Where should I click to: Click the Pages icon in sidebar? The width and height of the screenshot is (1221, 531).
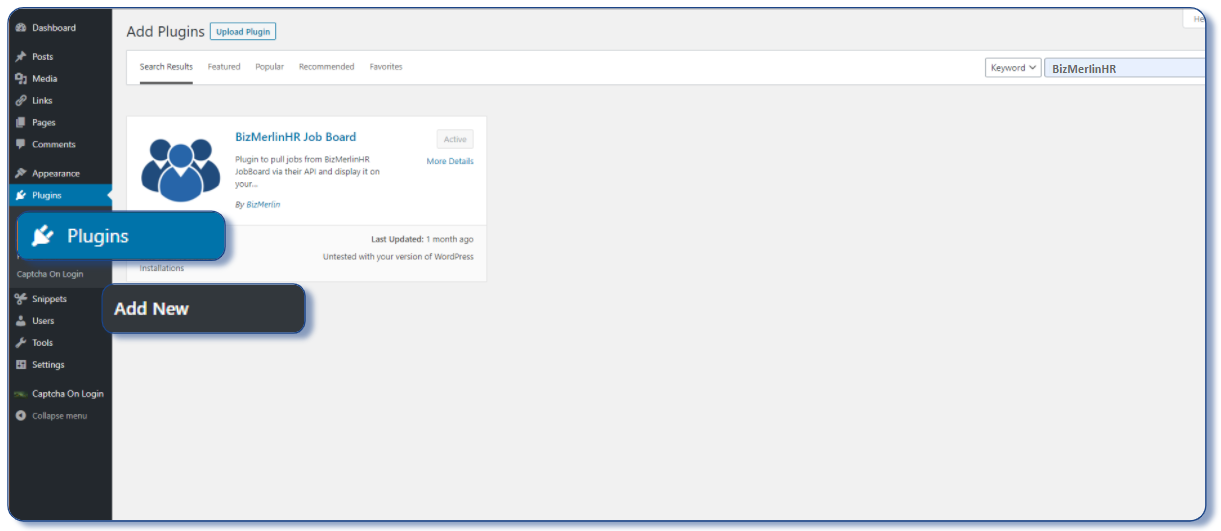click(x=21, y=123)
